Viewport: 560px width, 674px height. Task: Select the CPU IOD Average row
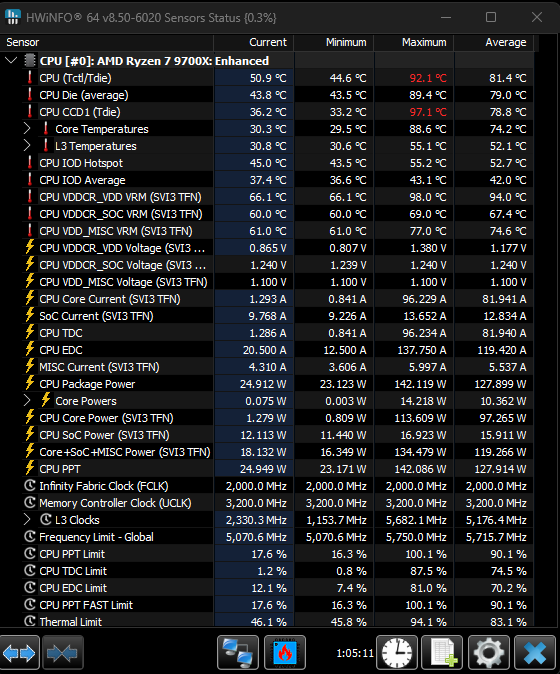[x=266, y=180]
